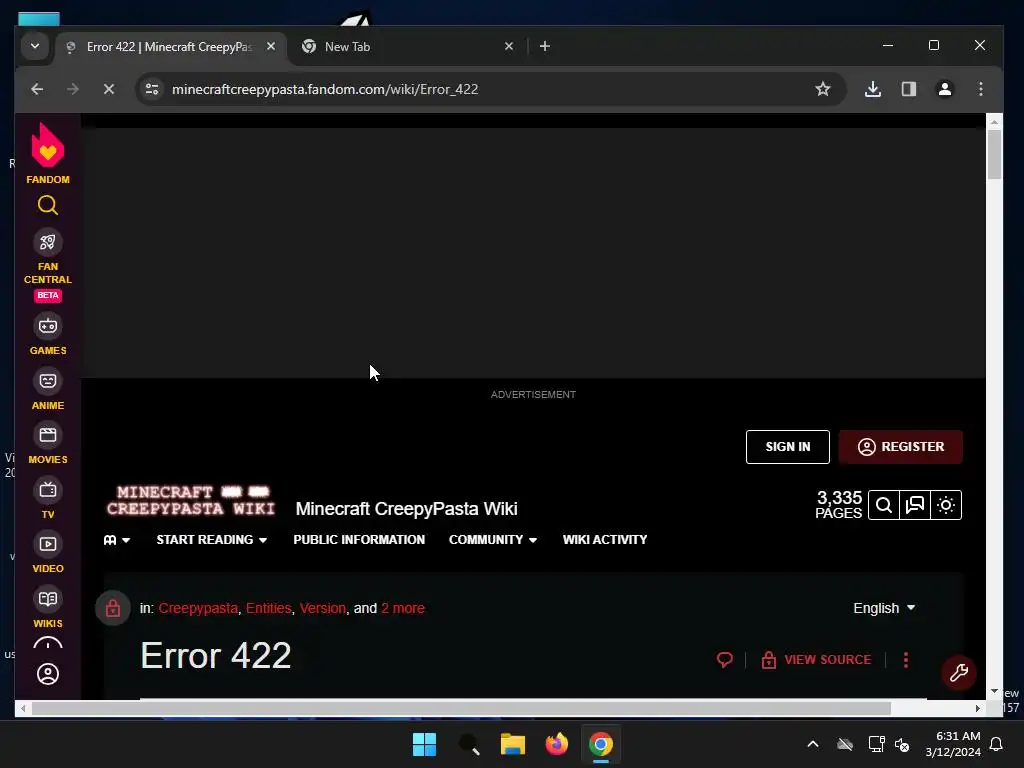
Task: Click View Source button
Action: point(816,660)
